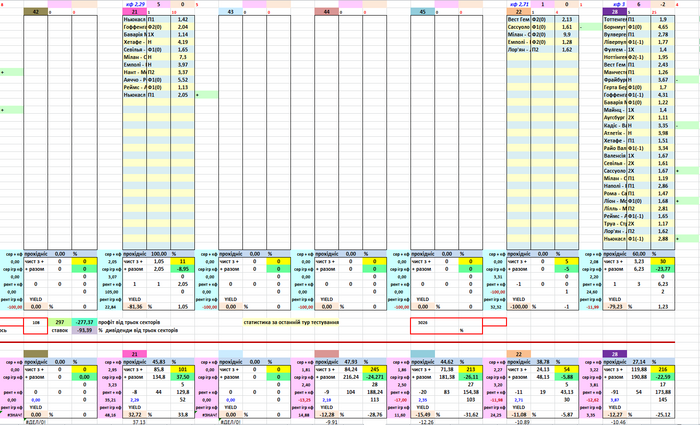Select the olive header cell numbered 42

point(36,12)
